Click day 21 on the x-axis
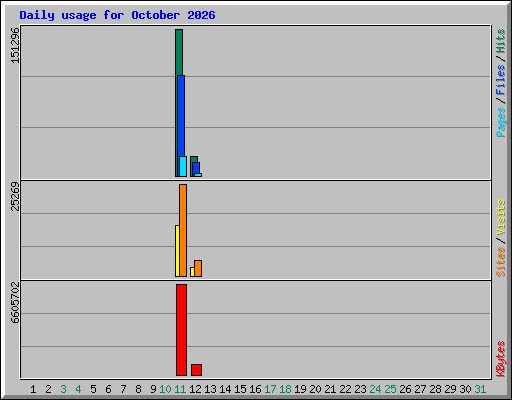This screenshot has width=512, height=400. tap(330, 389)
